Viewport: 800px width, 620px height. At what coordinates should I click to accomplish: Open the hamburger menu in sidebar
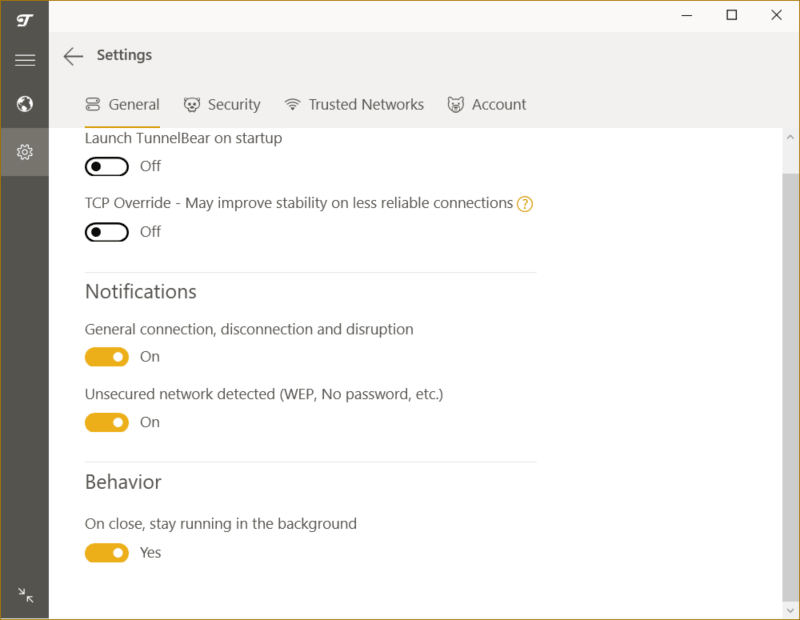[24, 60]
